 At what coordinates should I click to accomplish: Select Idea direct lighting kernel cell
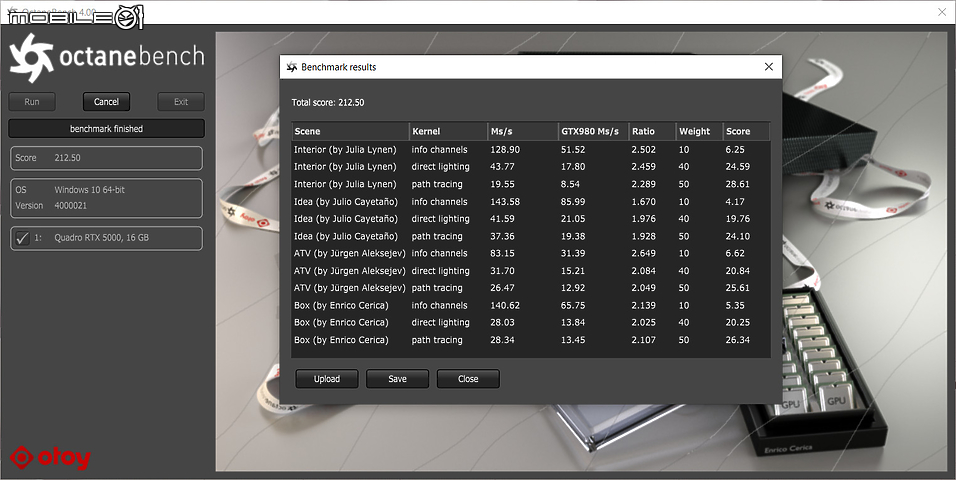point(440,218)
